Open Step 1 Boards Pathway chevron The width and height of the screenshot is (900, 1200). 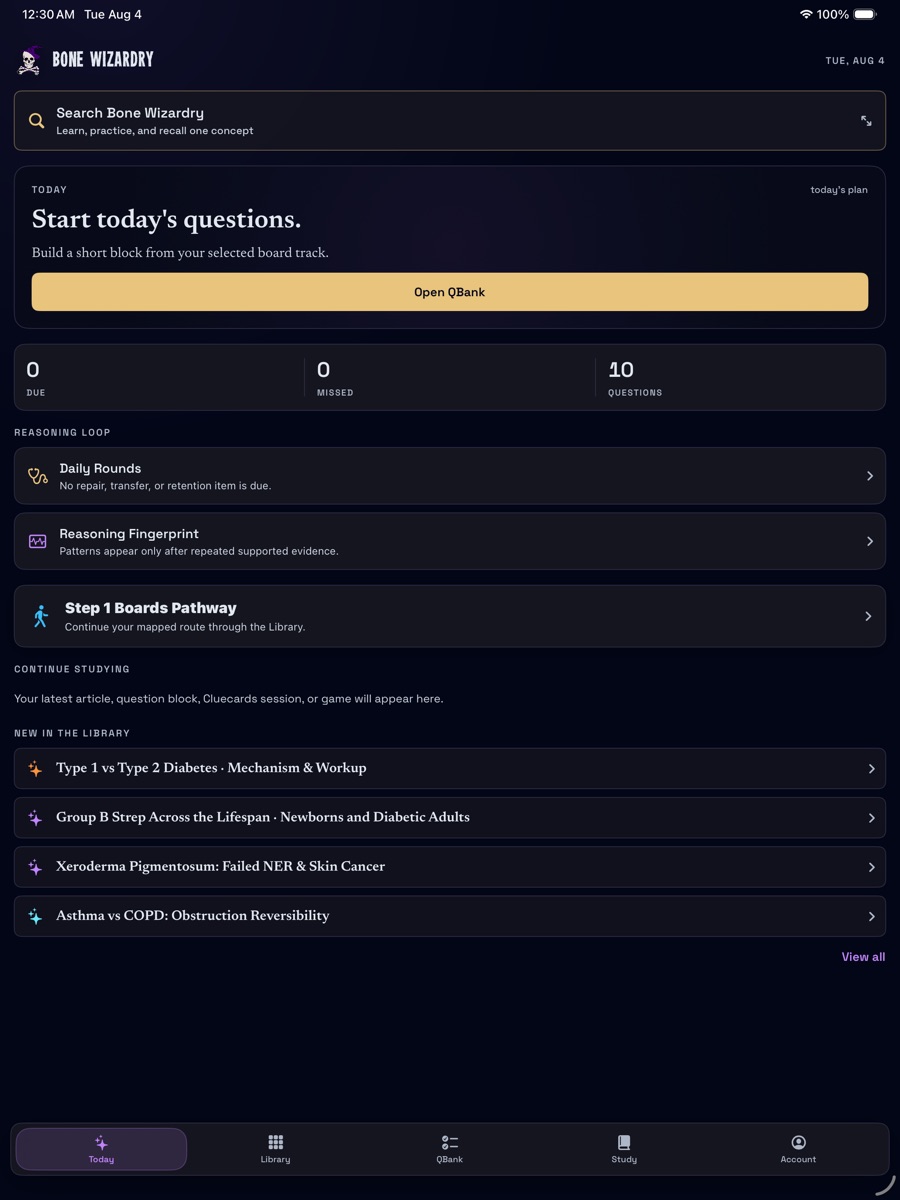pos(868,616)
